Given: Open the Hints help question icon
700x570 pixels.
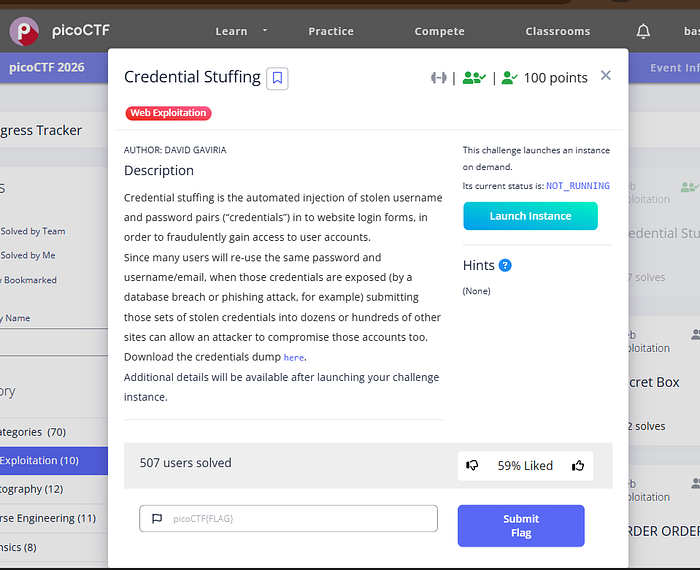Looking at the screenshot, I should pos(505,265).
